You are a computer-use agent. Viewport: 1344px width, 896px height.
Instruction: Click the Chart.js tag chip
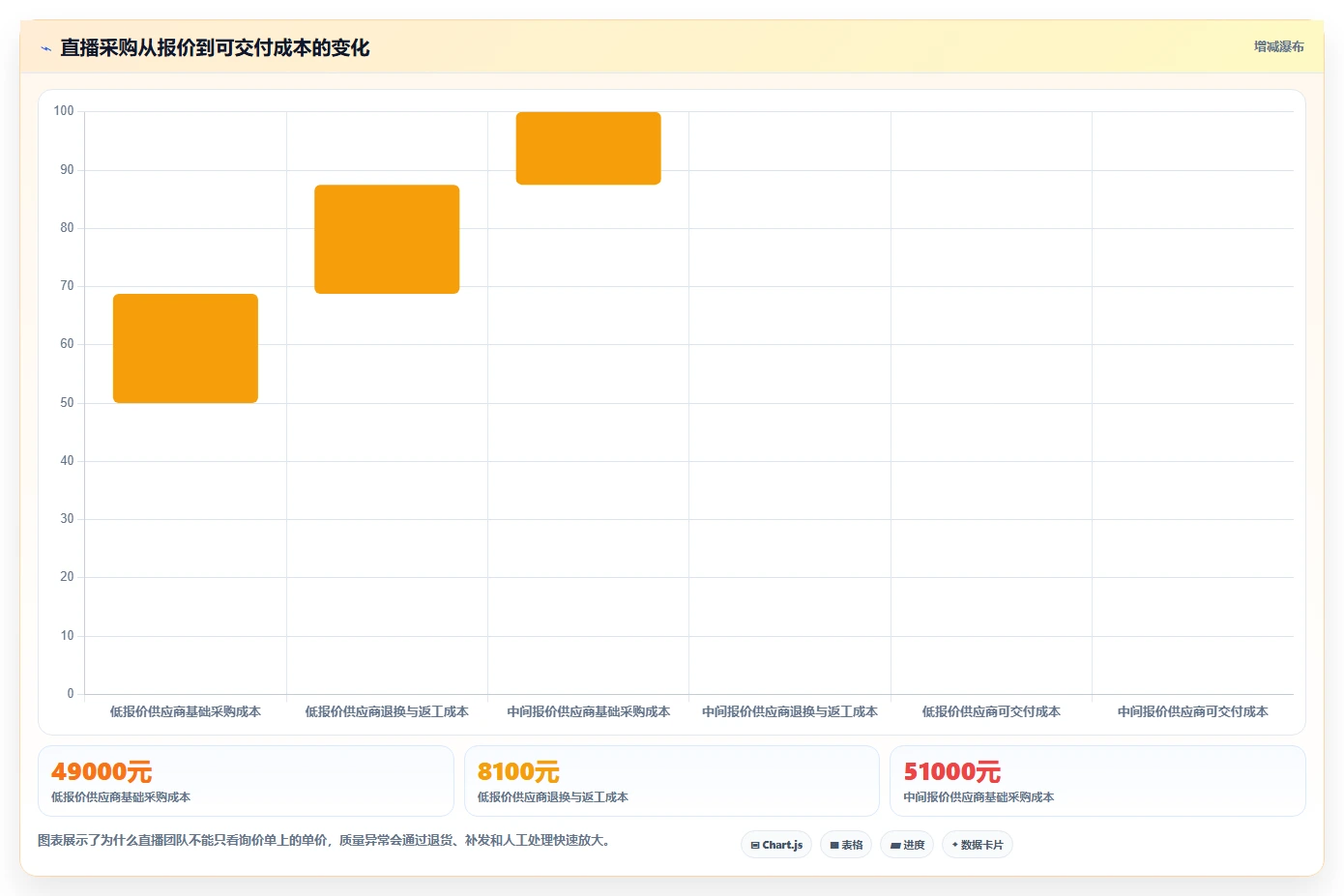point(776,845)
